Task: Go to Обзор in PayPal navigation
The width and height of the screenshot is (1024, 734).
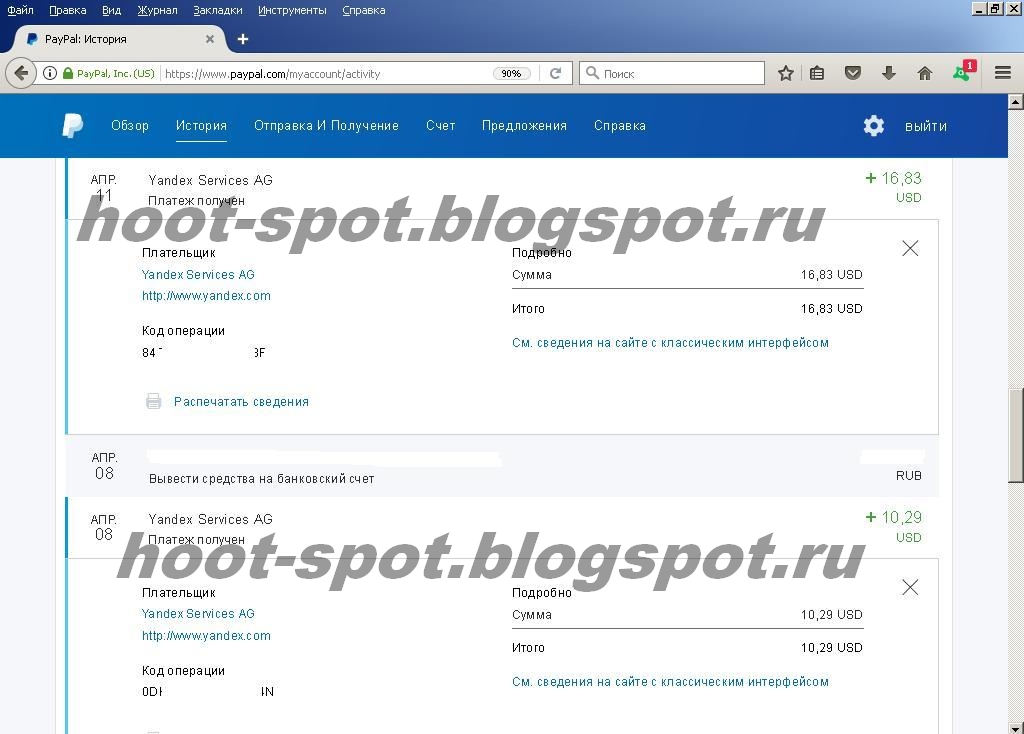Action: coord(130,125)
